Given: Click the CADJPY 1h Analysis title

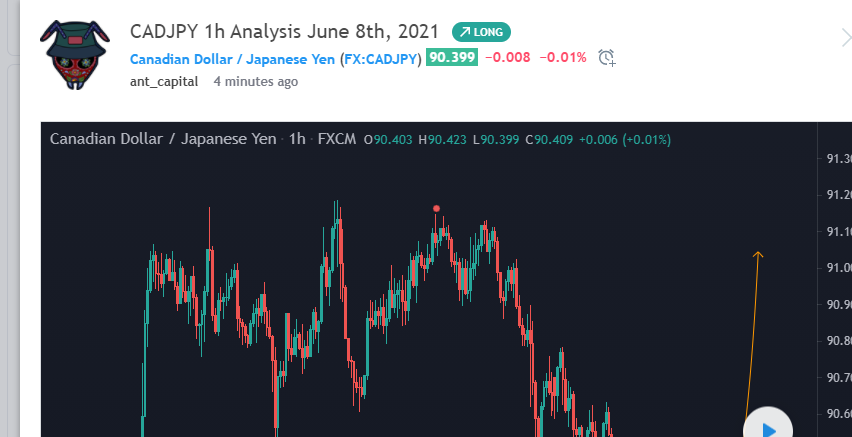Looking at the screenshot, I should (284, 32).
